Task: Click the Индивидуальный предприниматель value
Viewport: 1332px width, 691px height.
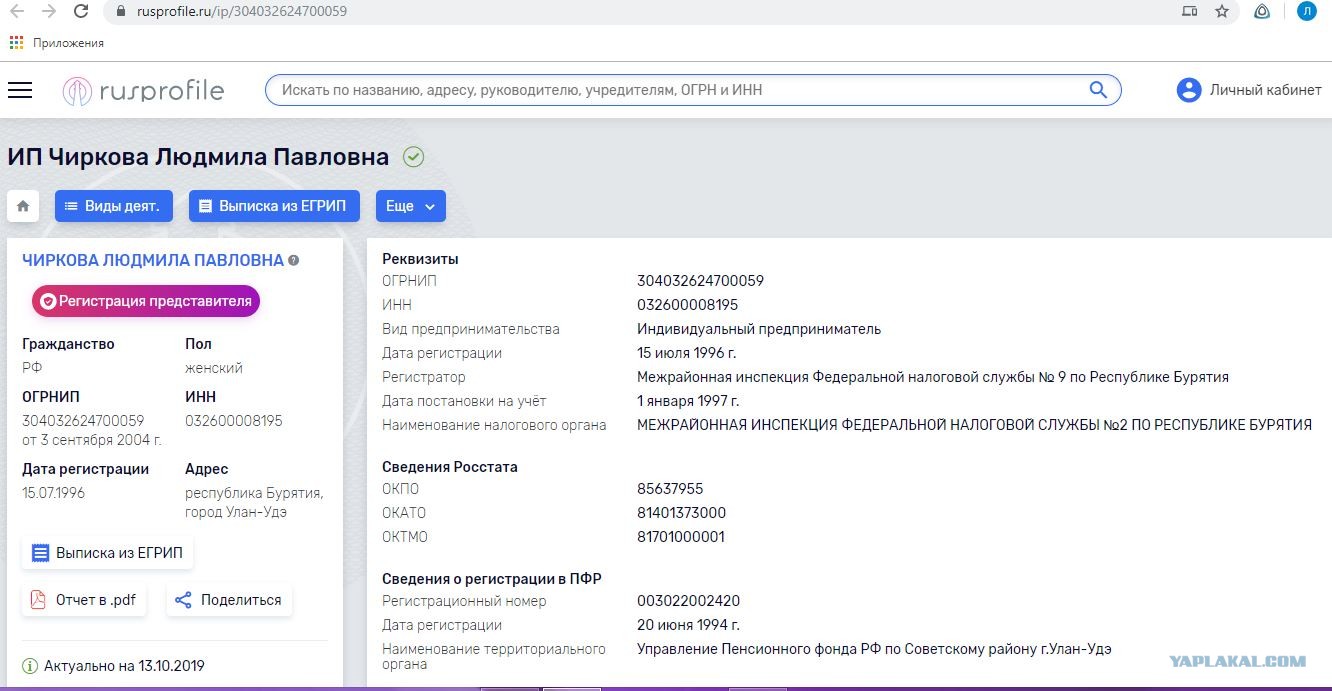Action: (x=759, y=329)
